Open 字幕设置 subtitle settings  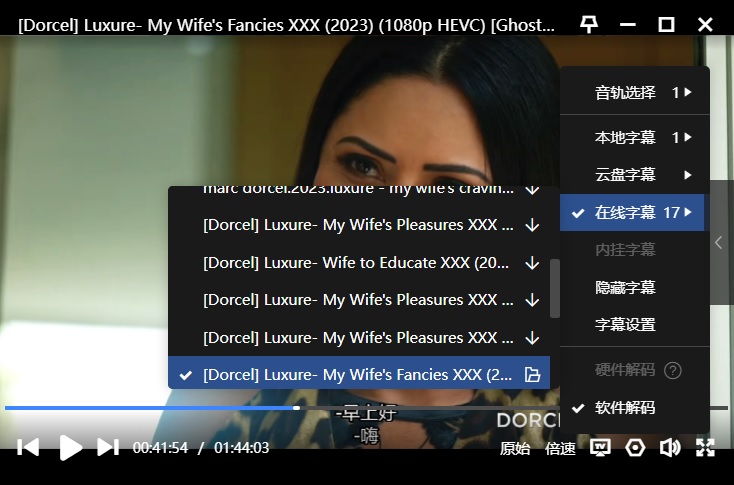(625, 325)
